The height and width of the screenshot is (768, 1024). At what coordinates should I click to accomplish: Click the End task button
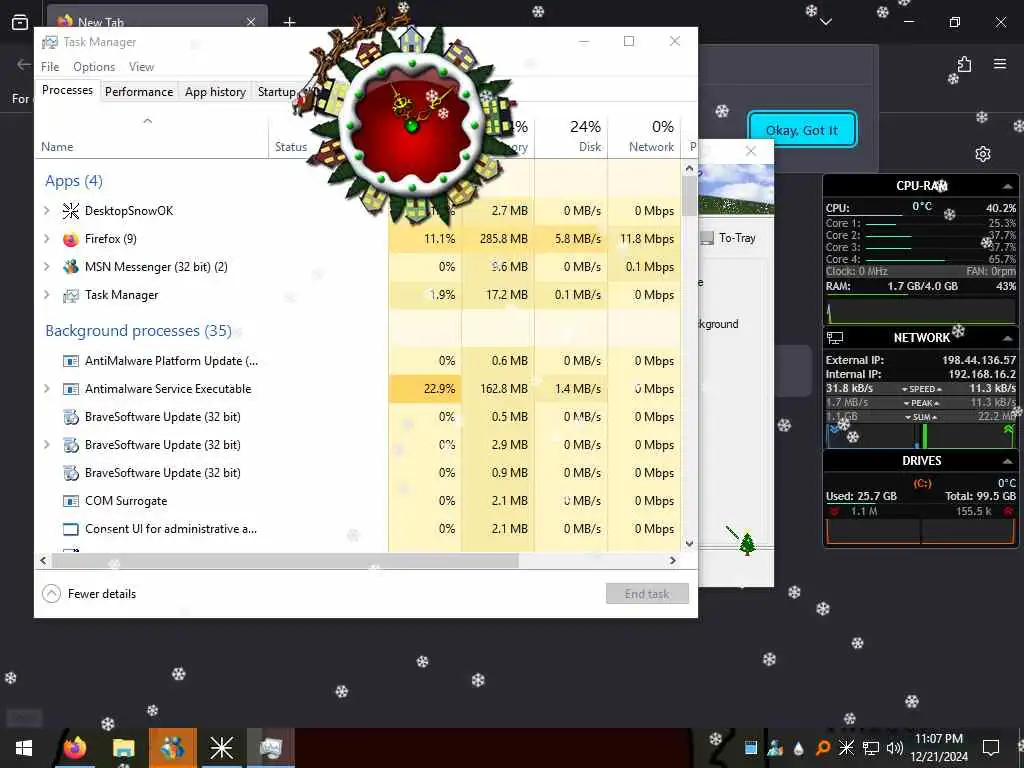point(647,594)
